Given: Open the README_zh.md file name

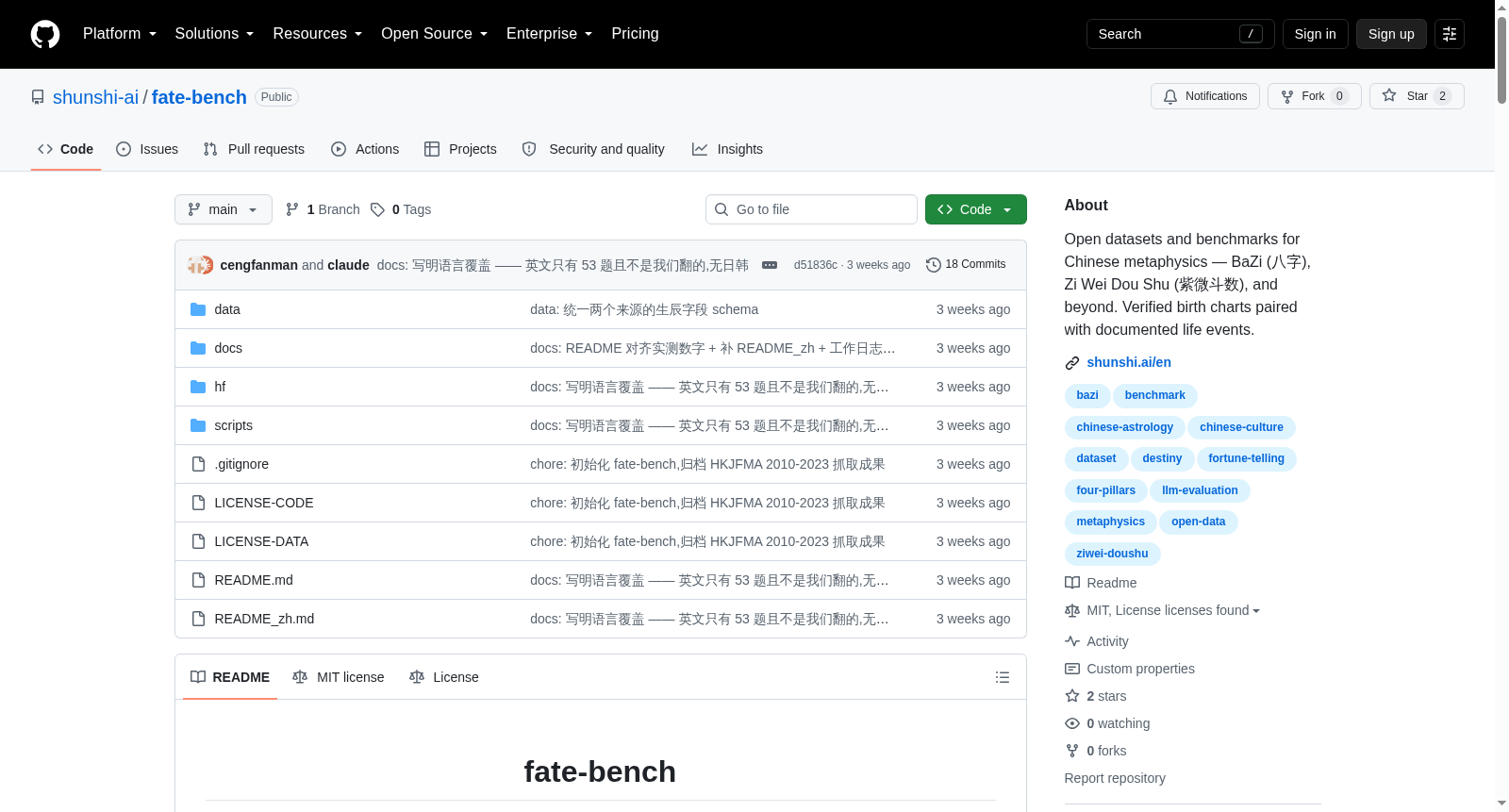Looking at the screenshot, I should pyautogui.click(x=264, y=619).
